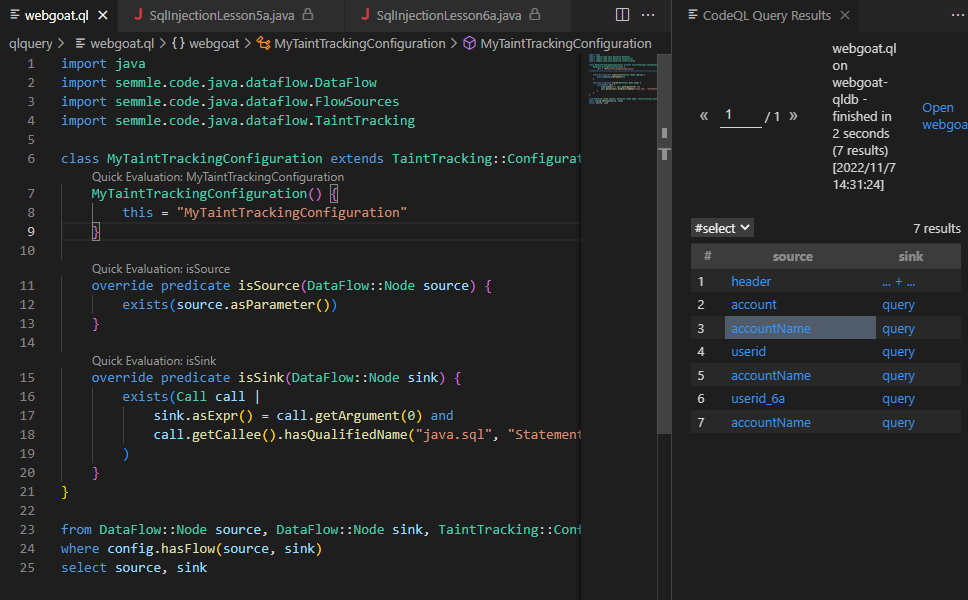The image size is (968, 600).
Task: Open the query sink in row 2
Action: 898,305
